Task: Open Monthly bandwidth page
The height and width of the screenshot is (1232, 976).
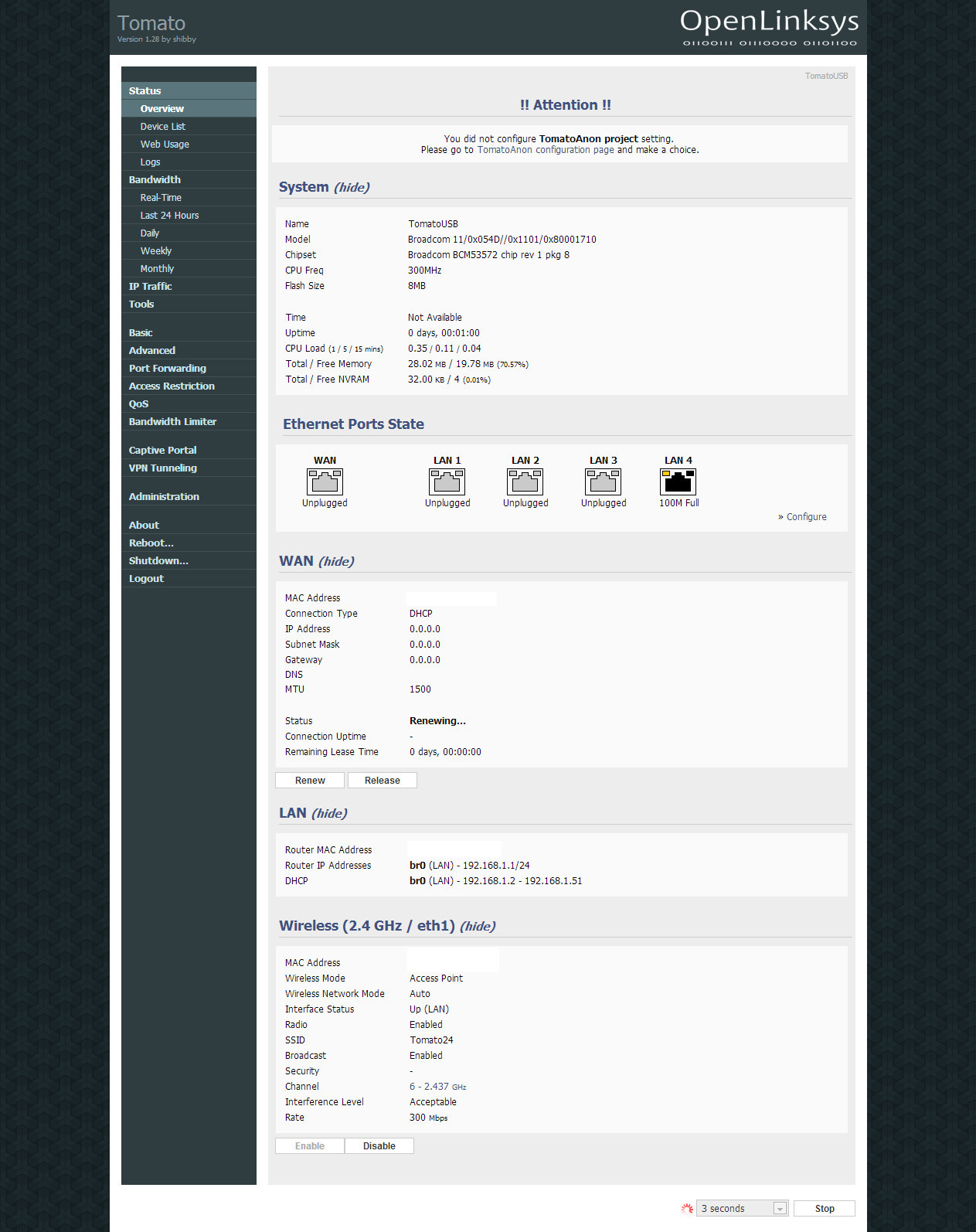Action: tap(189, 268)
